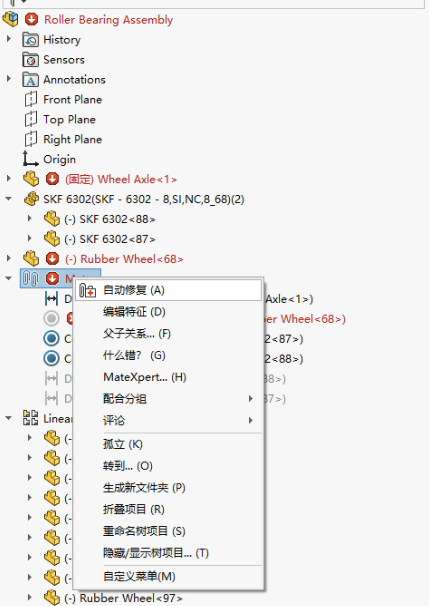Click the Linear pattern feature icon
The height and width of the screenshot is (606, 429).
click(31, 418)
